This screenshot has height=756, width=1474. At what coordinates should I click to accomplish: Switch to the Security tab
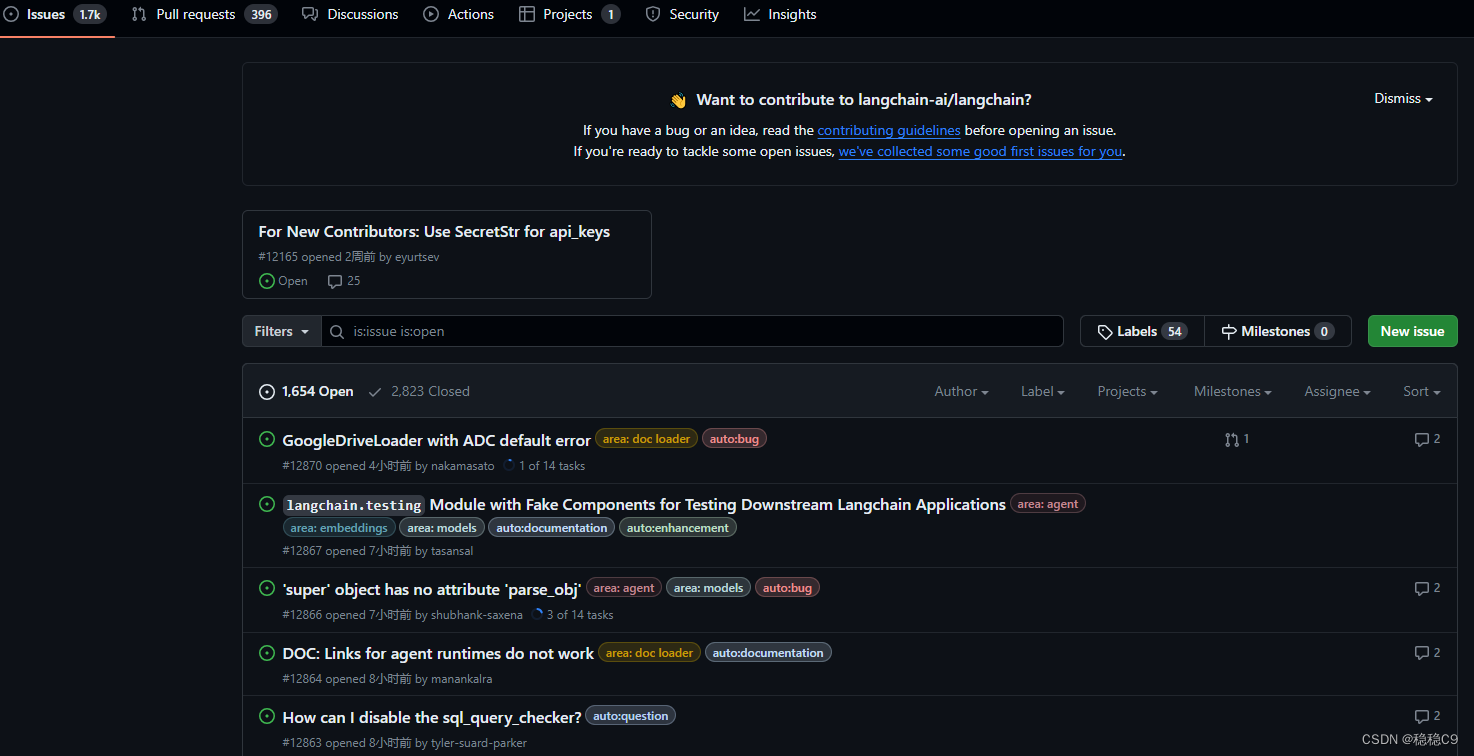pyautogui.click(x=682, y=14)
